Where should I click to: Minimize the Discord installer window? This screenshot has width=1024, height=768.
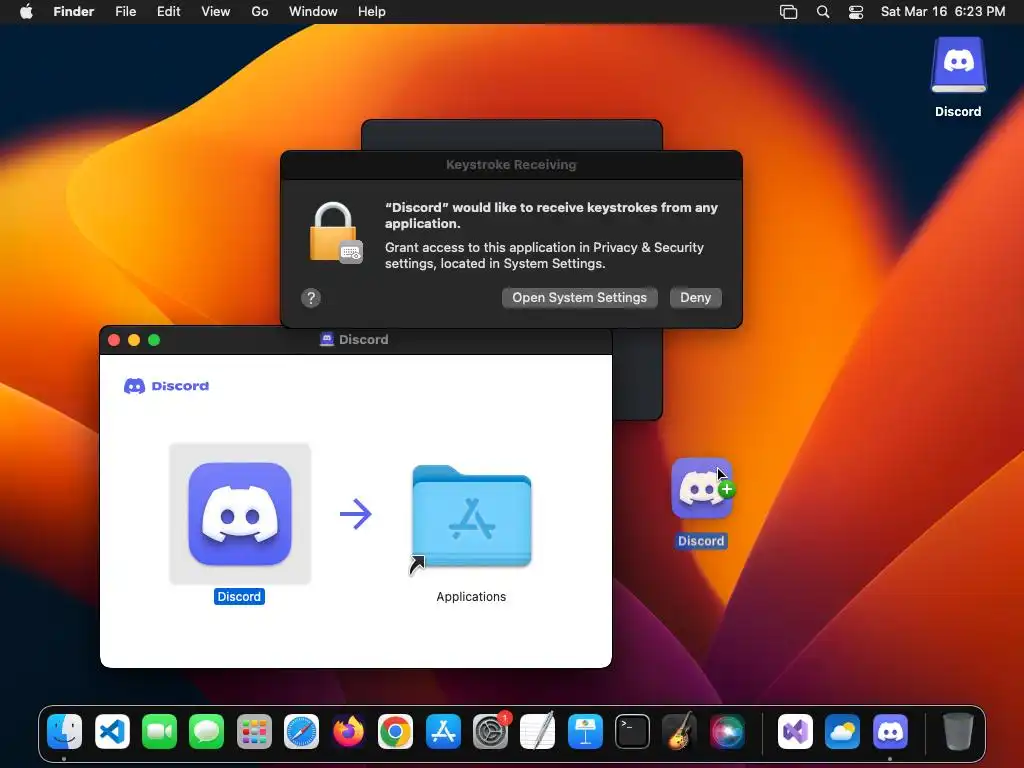pos(134,340)
